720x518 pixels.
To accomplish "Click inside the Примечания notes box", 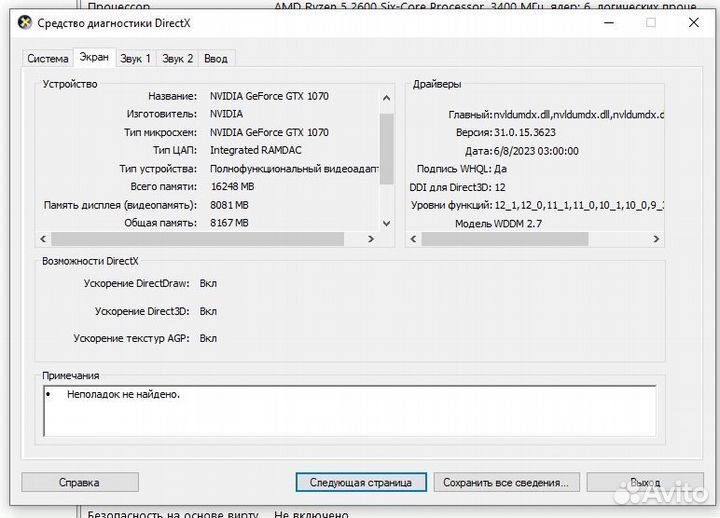I will [350, 410].
